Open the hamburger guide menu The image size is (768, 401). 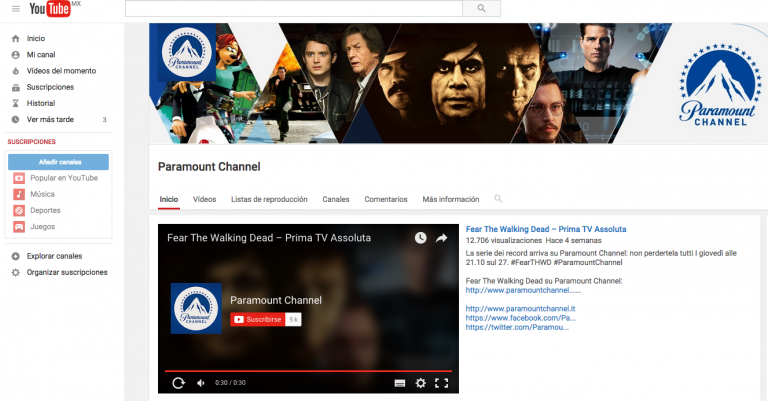click(16, 9)
